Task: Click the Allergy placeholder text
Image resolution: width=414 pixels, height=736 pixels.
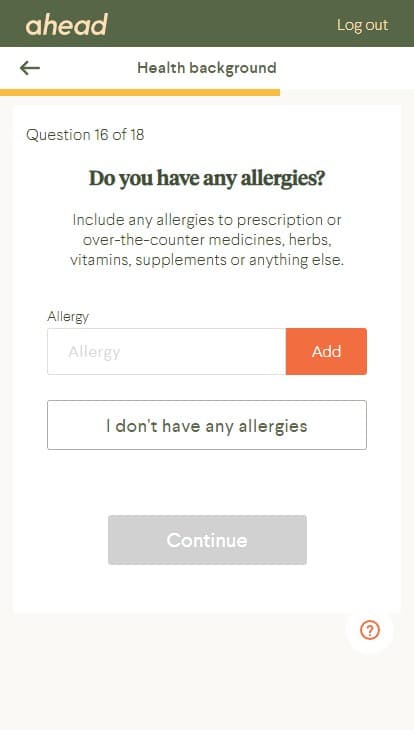Action: [x=94, y=352]
